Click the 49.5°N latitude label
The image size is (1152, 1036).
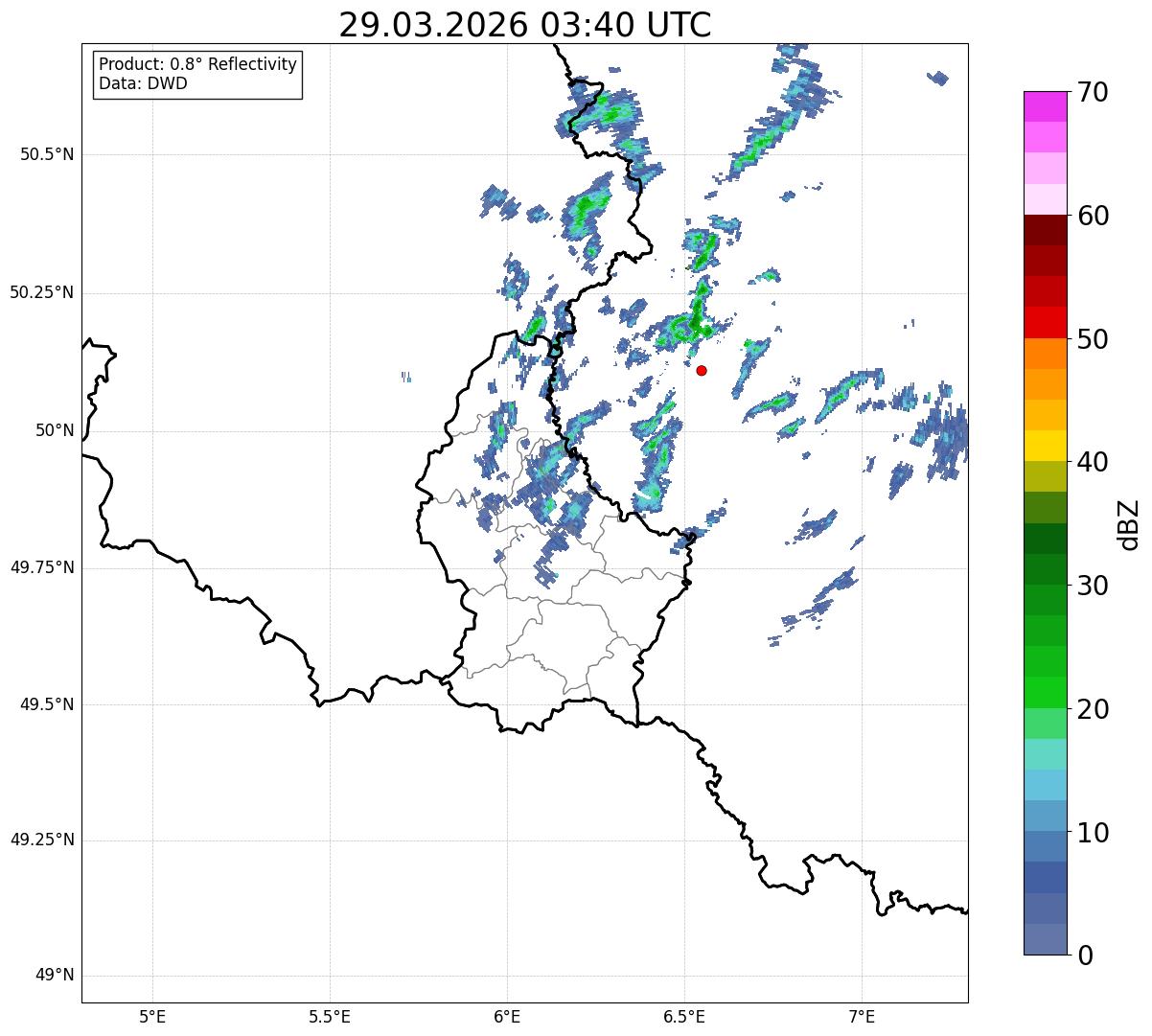(x=47, y=704)
